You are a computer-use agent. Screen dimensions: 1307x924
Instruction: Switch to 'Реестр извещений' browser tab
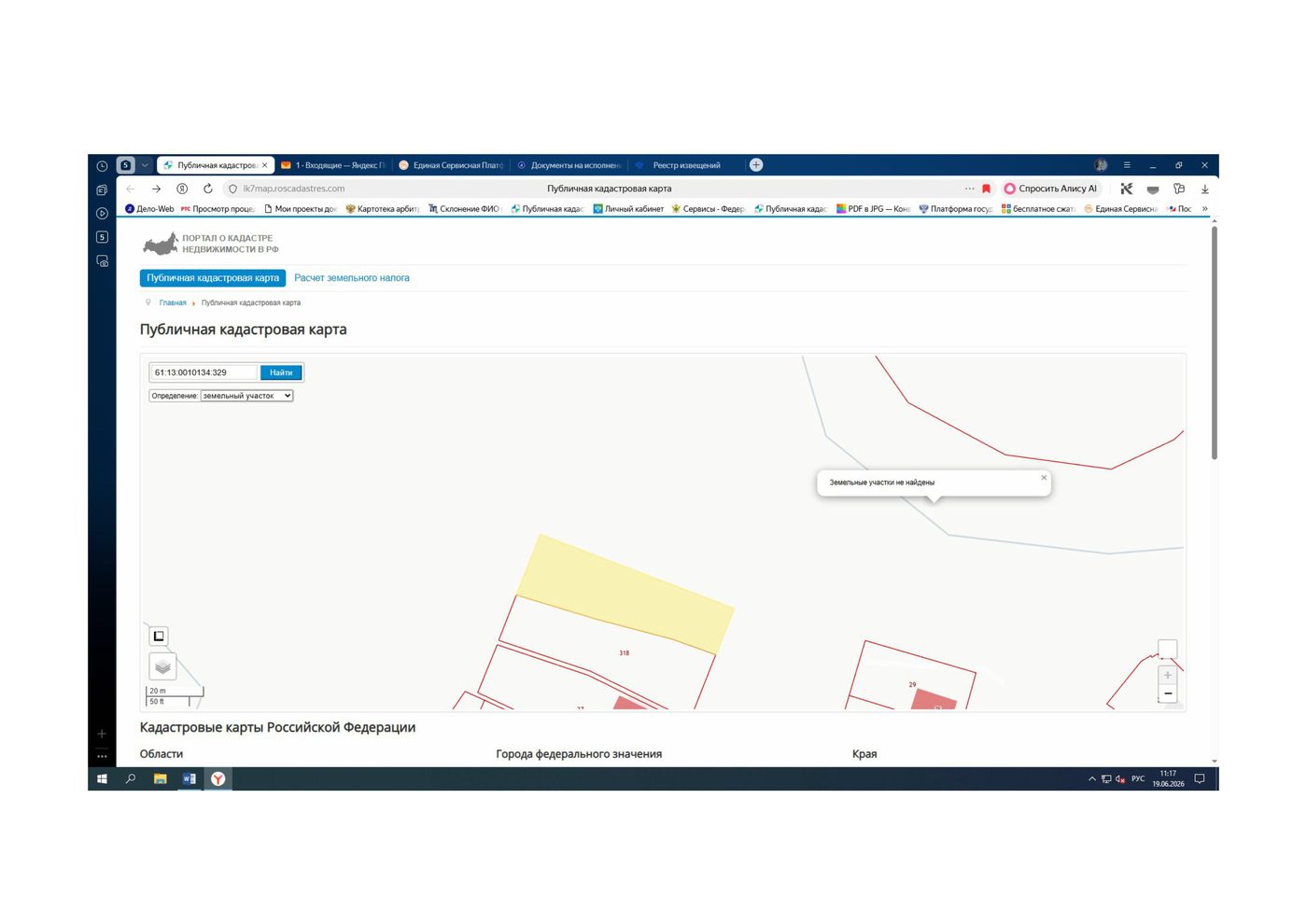tap(686, 165)
